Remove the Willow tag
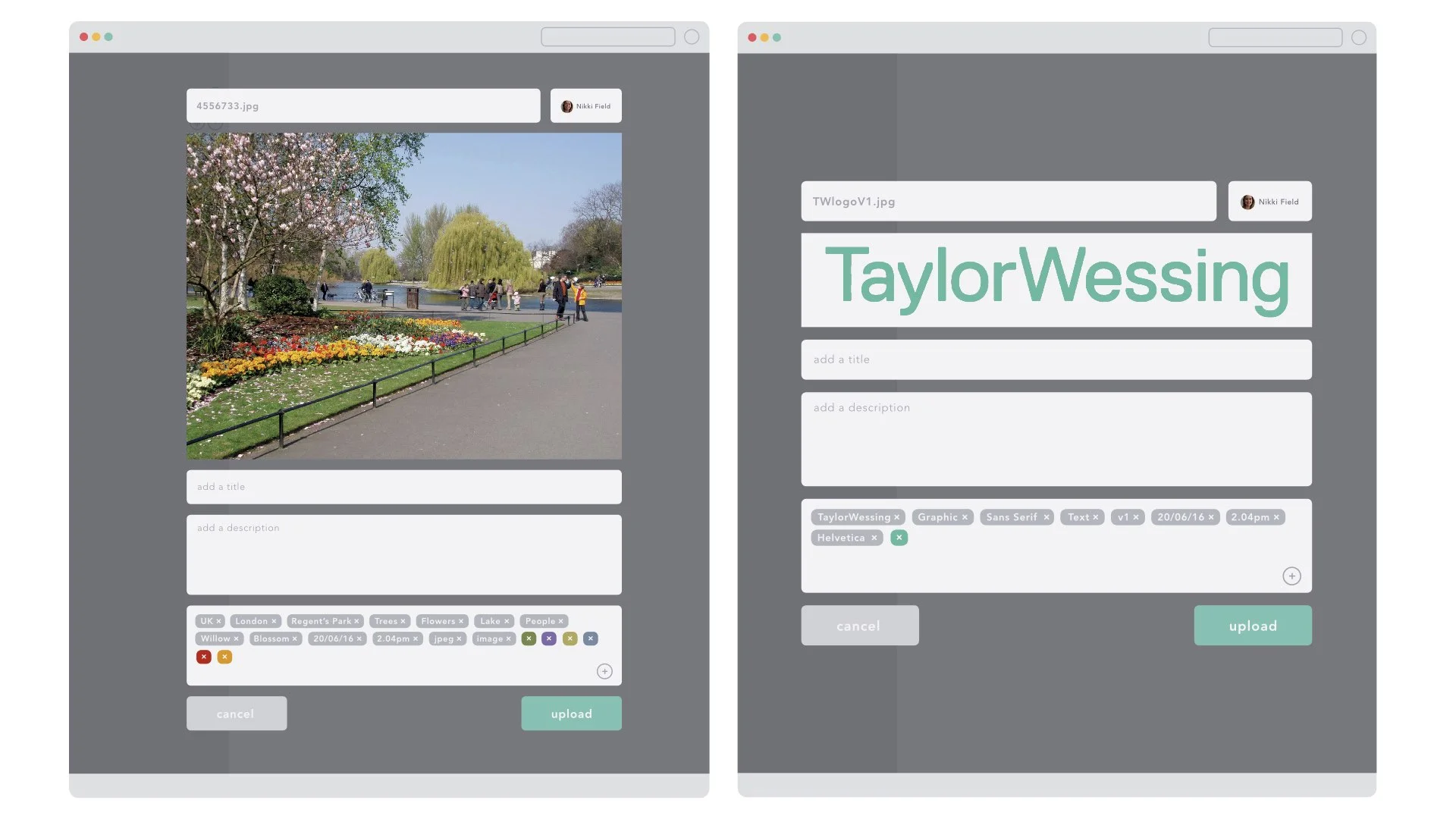This screenshot has height=819, width=1456. pyautogui.click(x=236, y=639)
